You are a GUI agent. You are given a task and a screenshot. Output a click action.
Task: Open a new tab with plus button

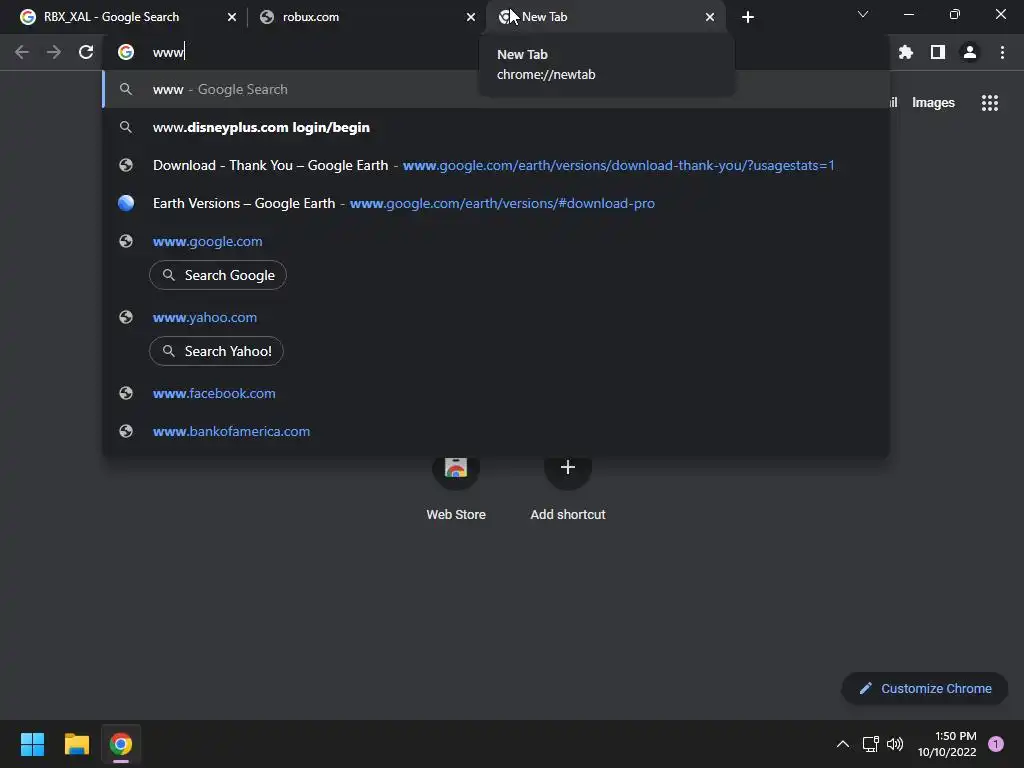click(748, 17)
